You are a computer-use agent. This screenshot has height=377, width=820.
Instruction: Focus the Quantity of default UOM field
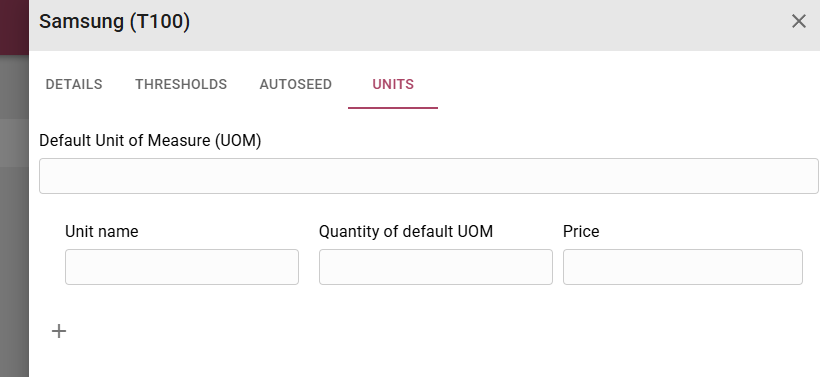point(436,267)
